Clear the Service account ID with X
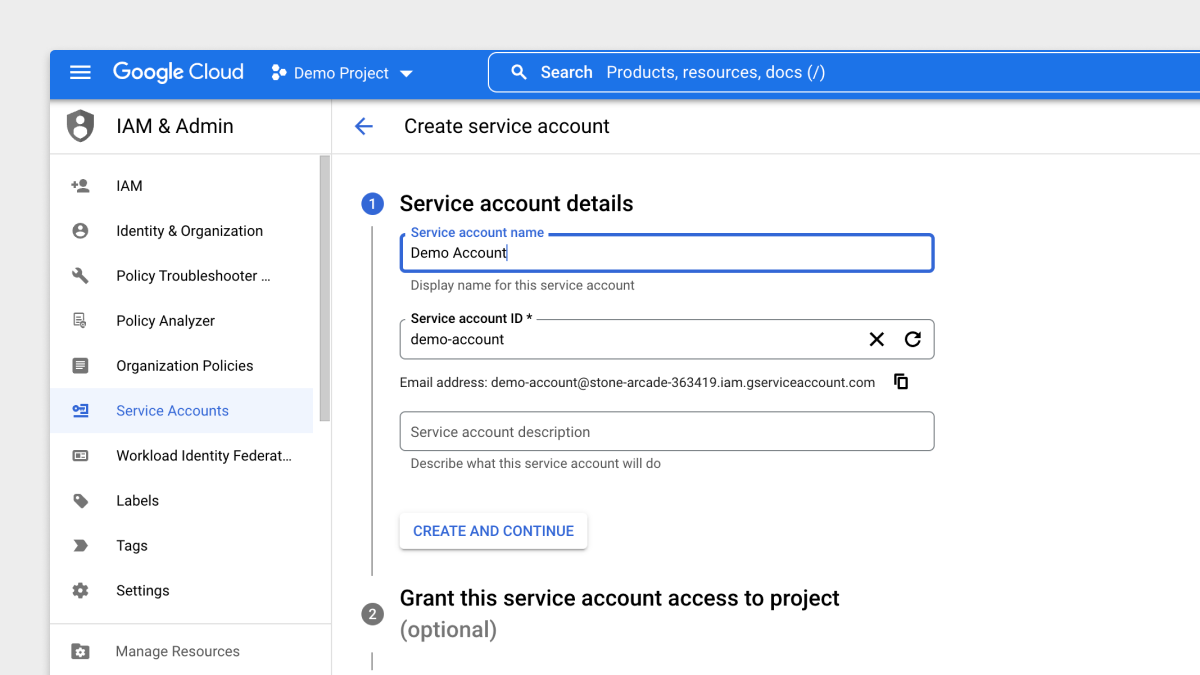Image resolution: width=1200 pixels, height=675 pixels. click(877, 339)
